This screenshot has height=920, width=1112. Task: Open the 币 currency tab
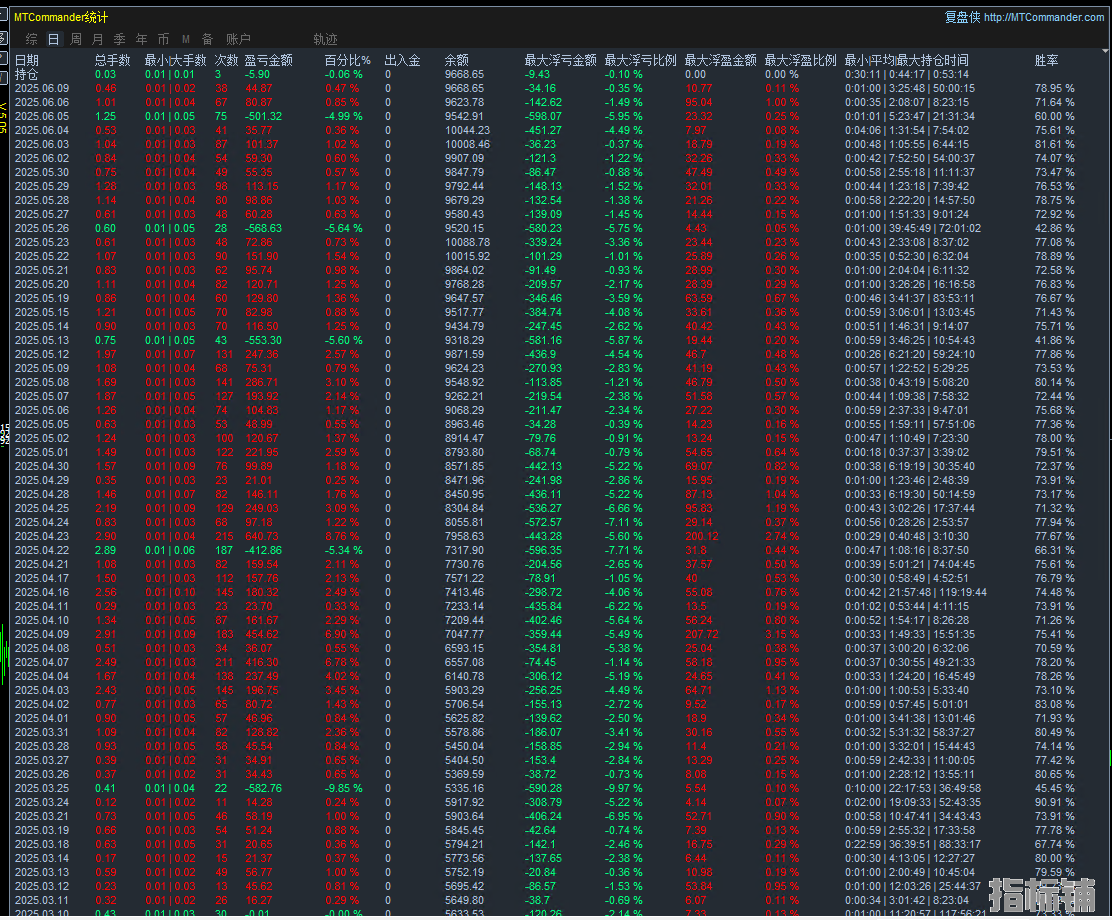pos(164,39)
